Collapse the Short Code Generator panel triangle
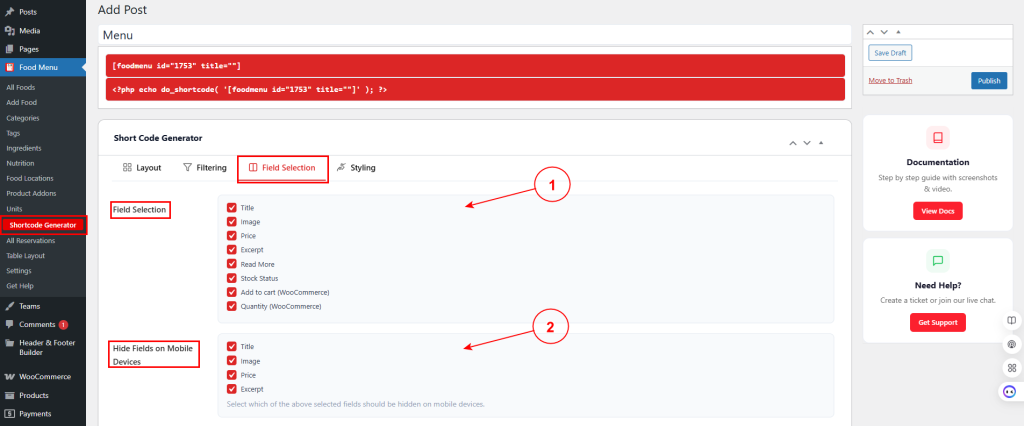Screen dimensions: 1024x426 pyautogui.click(x=821, y=143)
